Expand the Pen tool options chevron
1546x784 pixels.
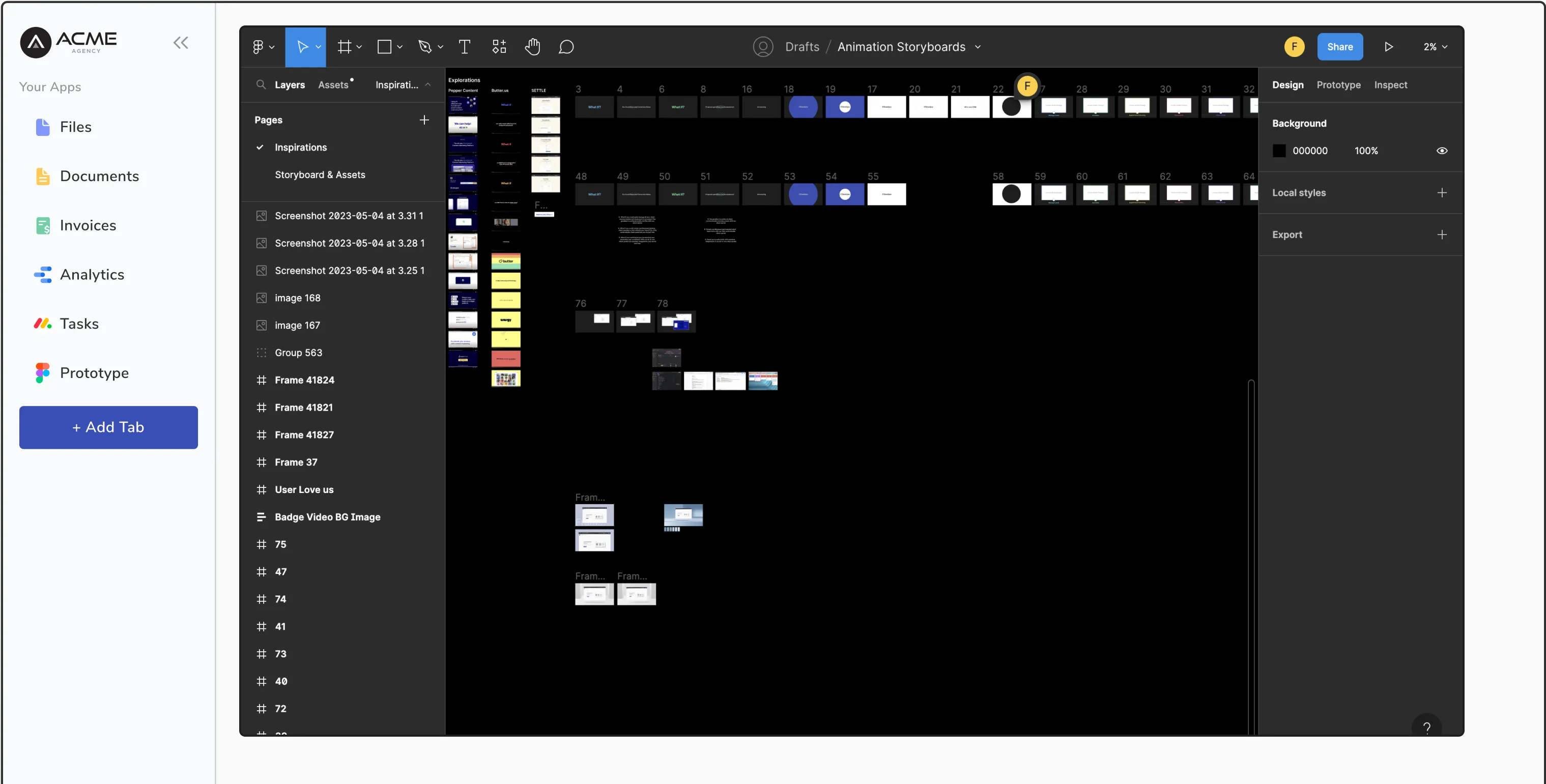[x=441, y=47]
